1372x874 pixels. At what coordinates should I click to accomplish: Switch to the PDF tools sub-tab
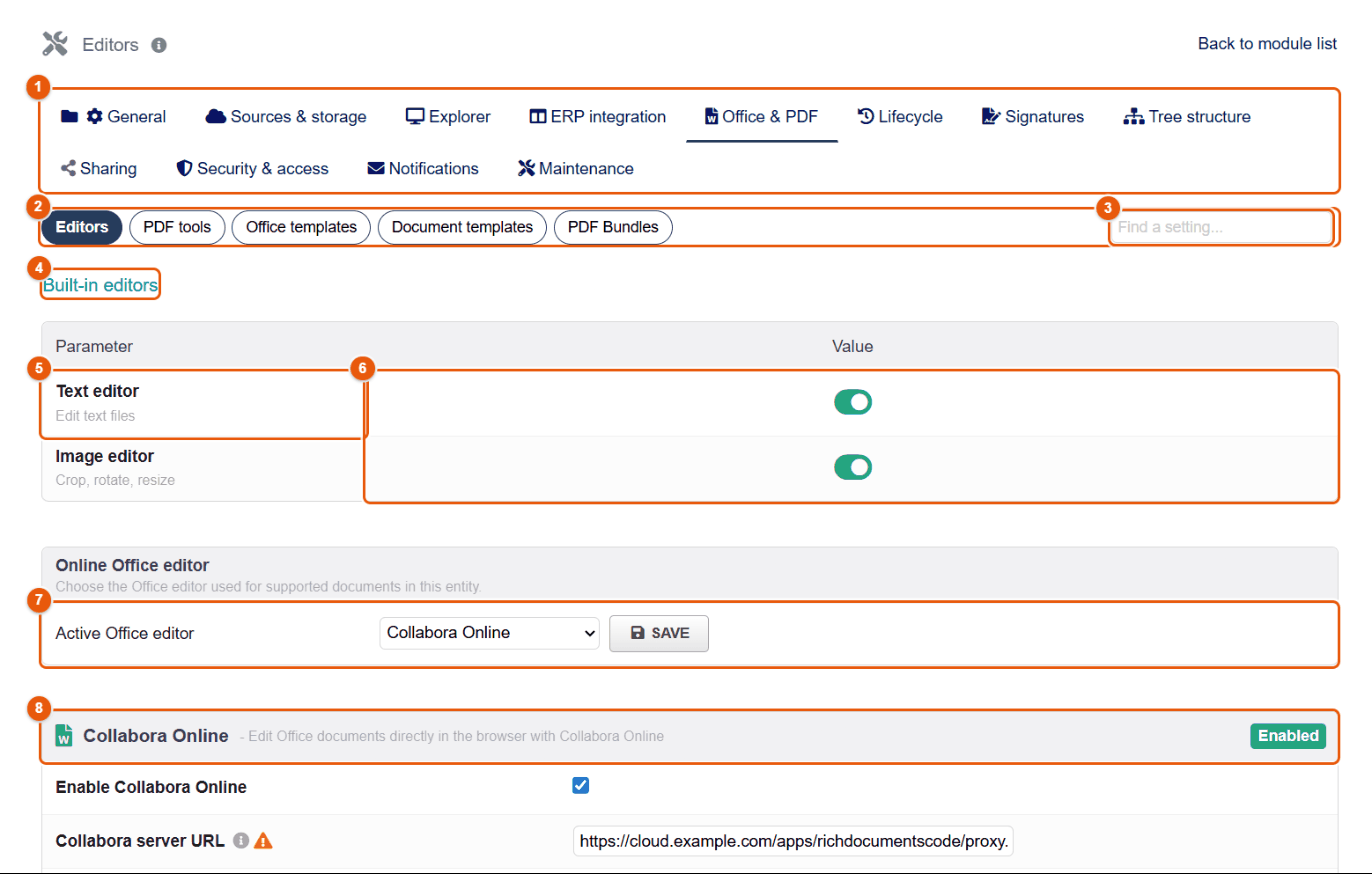click(177, 227)
